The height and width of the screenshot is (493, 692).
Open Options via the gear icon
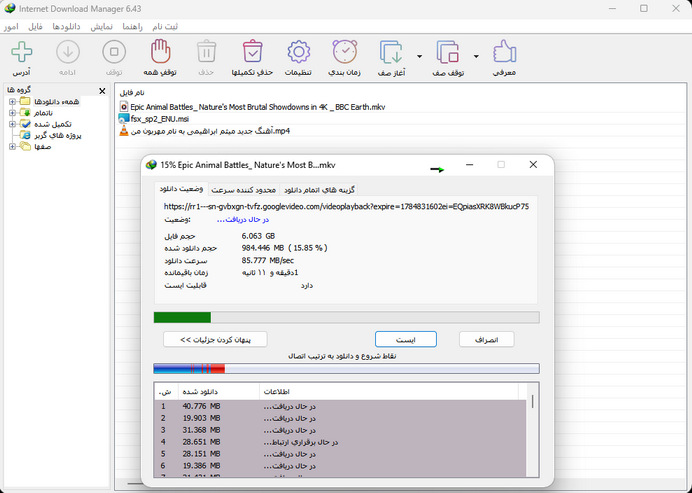tap(299, 52)
